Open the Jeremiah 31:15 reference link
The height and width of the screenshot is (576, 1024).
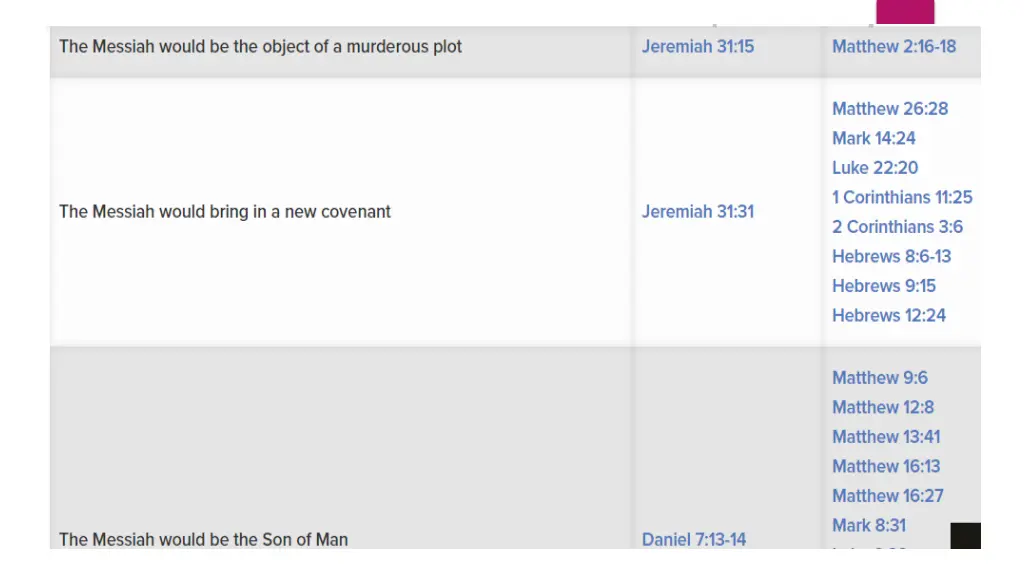[x=697, y=46]
